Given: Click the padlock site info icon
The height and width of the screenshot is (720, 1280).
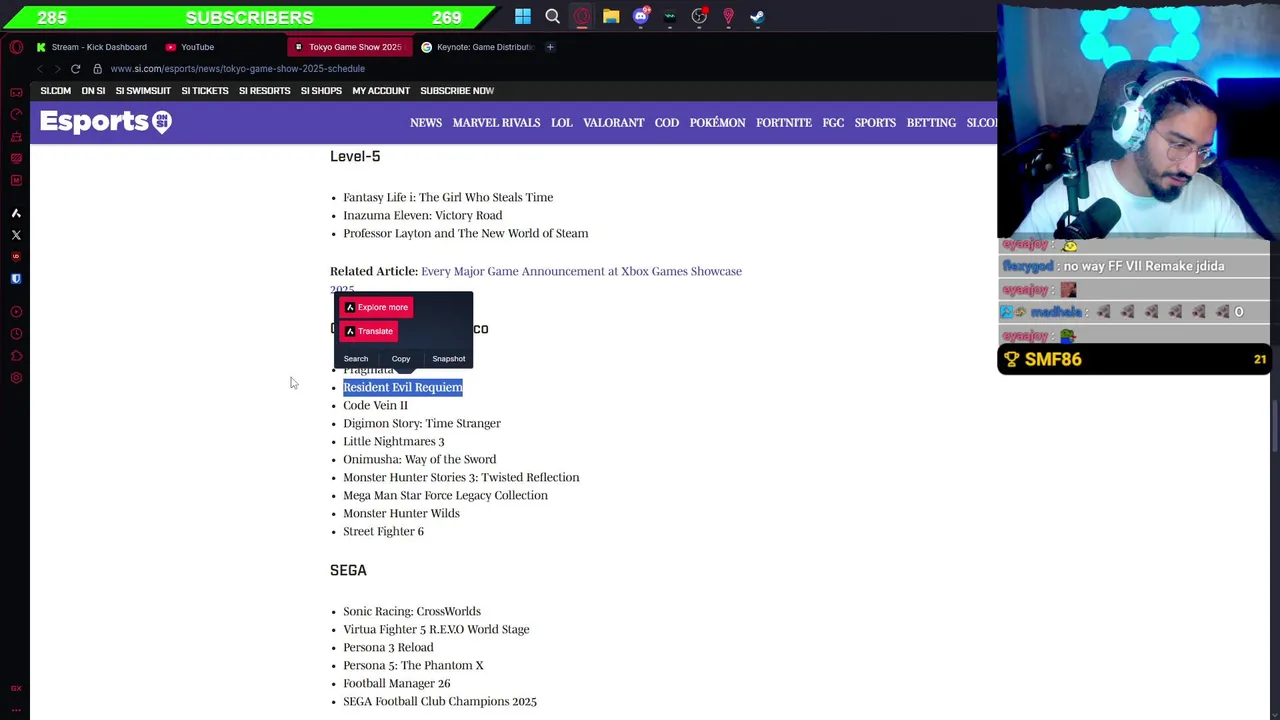Looking at the screenshot, I should 97,69.
